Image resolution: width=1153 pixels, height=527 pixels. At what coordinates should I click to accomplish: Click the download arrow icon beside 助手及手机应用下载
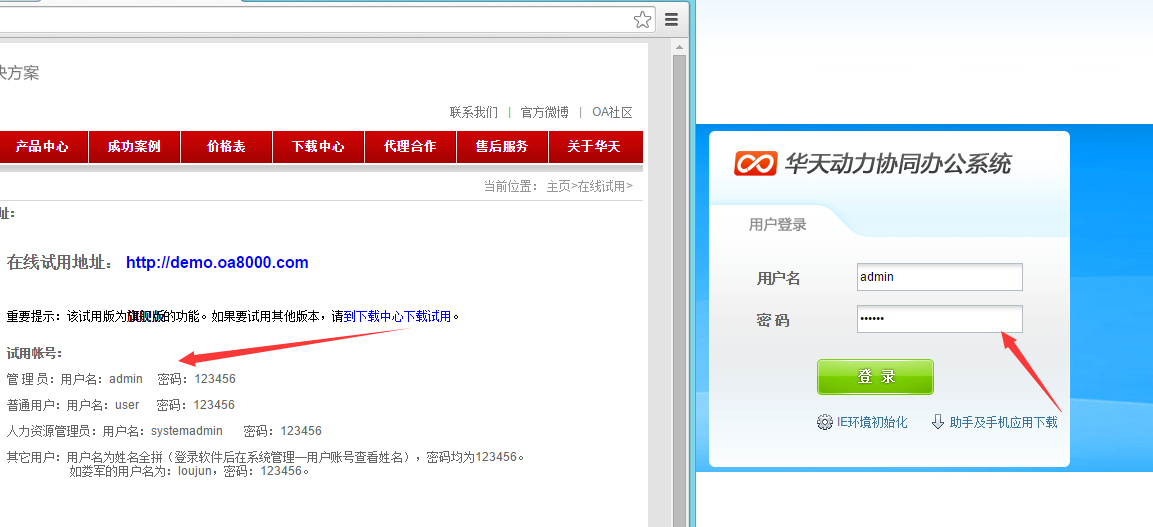point(938,422)
